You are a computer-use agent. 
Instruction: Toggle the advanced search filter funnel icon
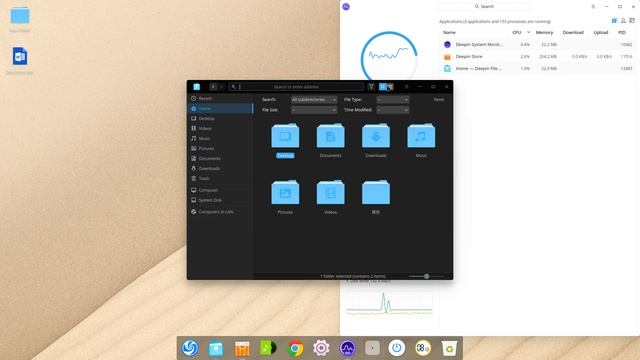tap(371, 87)
